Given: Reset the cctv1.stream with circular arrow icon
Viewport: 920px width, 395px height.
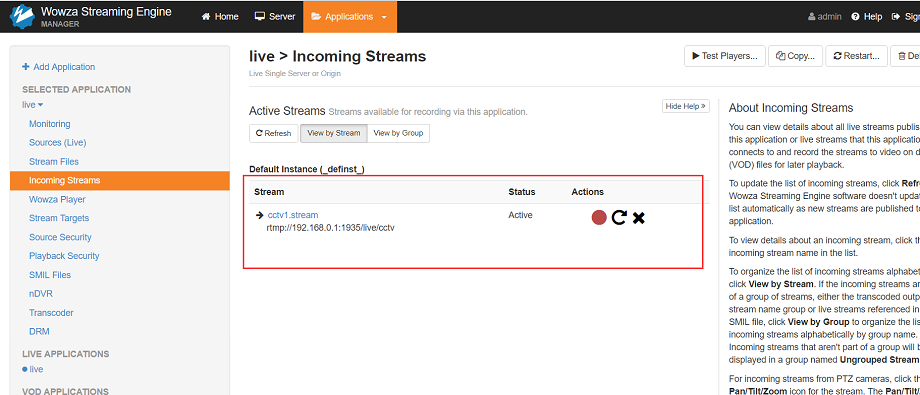Looking at the screenshot, I should [619, 218].
